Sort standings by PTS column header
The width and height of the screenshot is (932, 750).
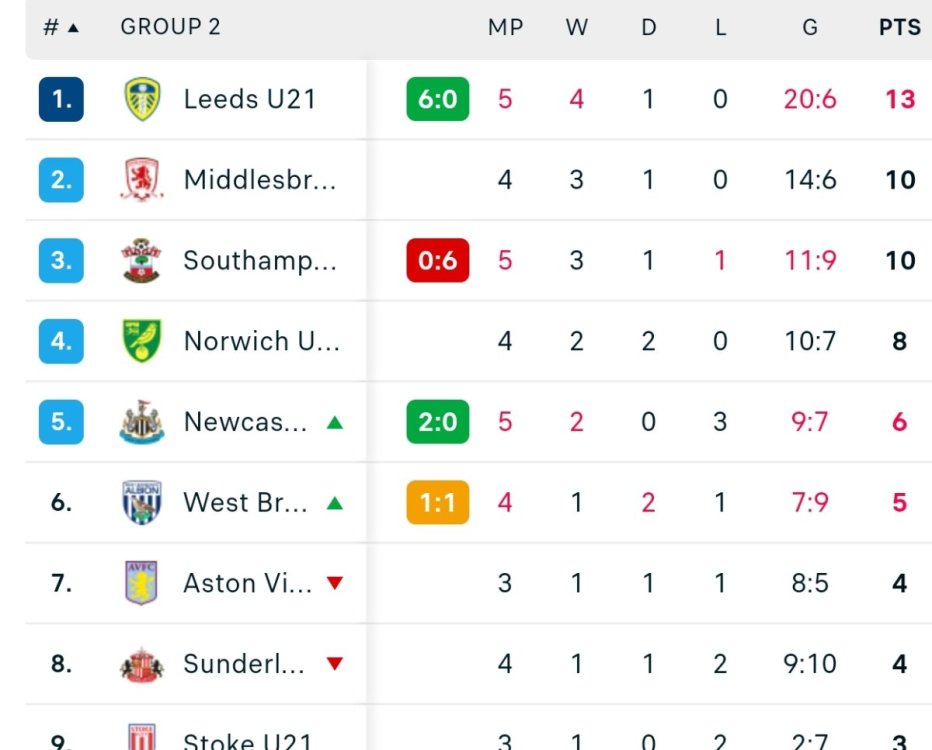pos(899,28)
